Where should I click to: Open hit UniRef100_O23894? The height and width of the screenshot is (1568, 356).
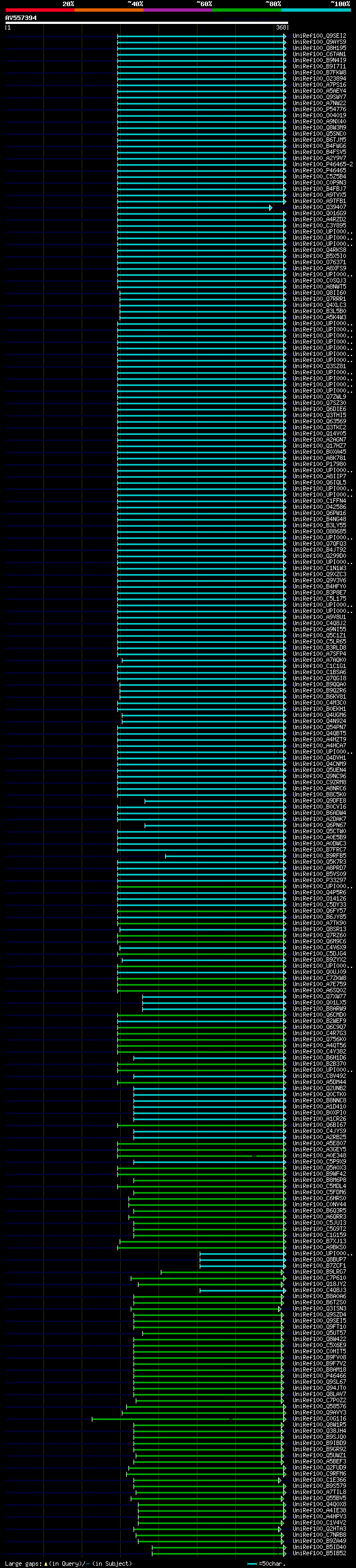click(319, 78)
